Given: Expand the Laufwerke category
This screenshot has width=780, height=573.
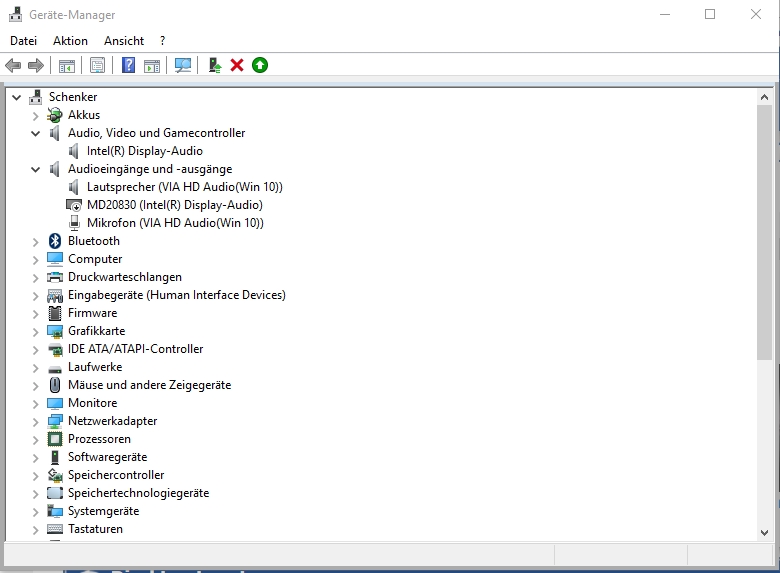Looking at the screenshot, I should coord(35,368).
